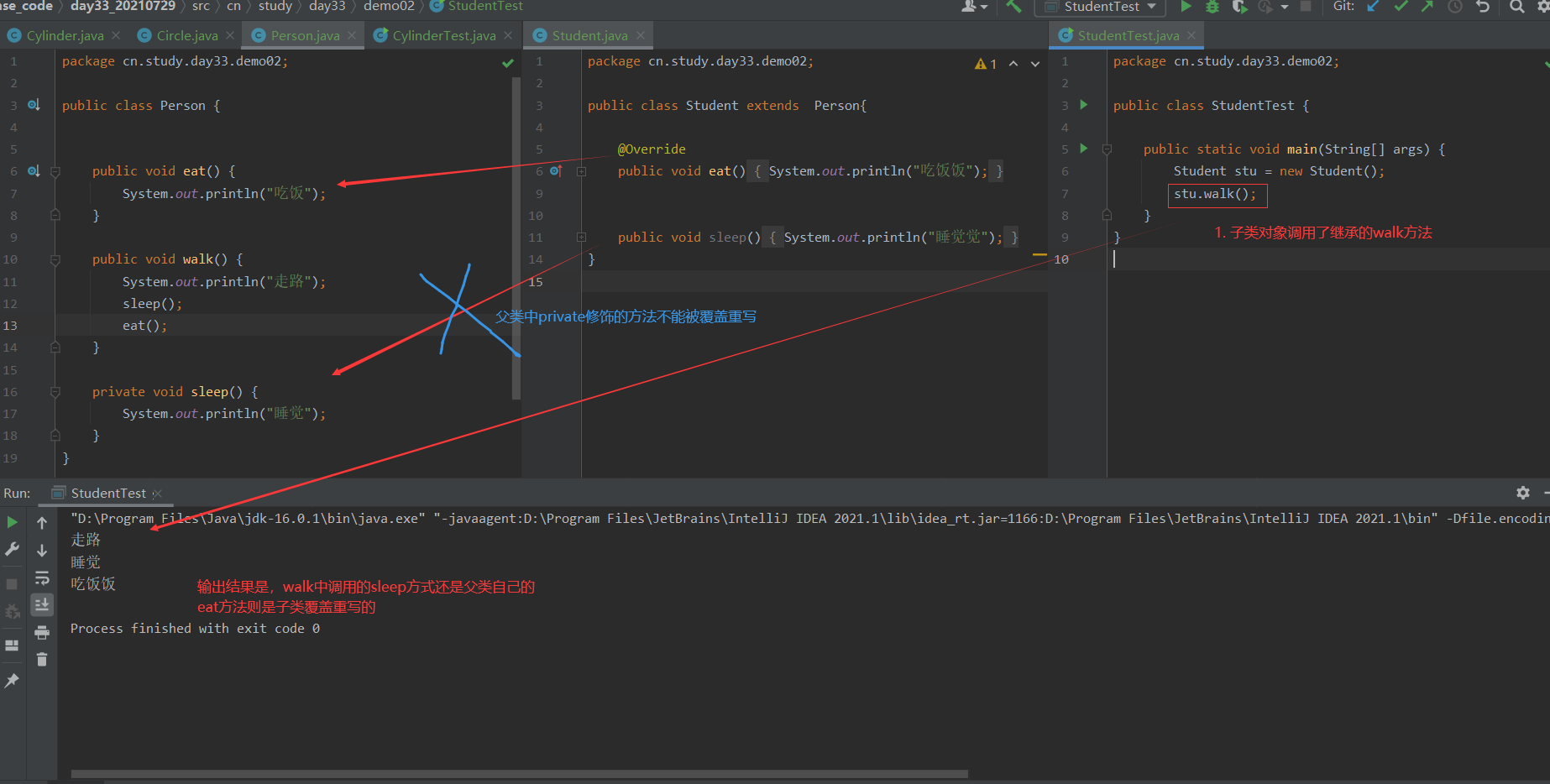Image resolution: width=1550 pixels, height=784 pixels.
Task: Select the StudentTest.java tab
Action: pos(1128,35)
